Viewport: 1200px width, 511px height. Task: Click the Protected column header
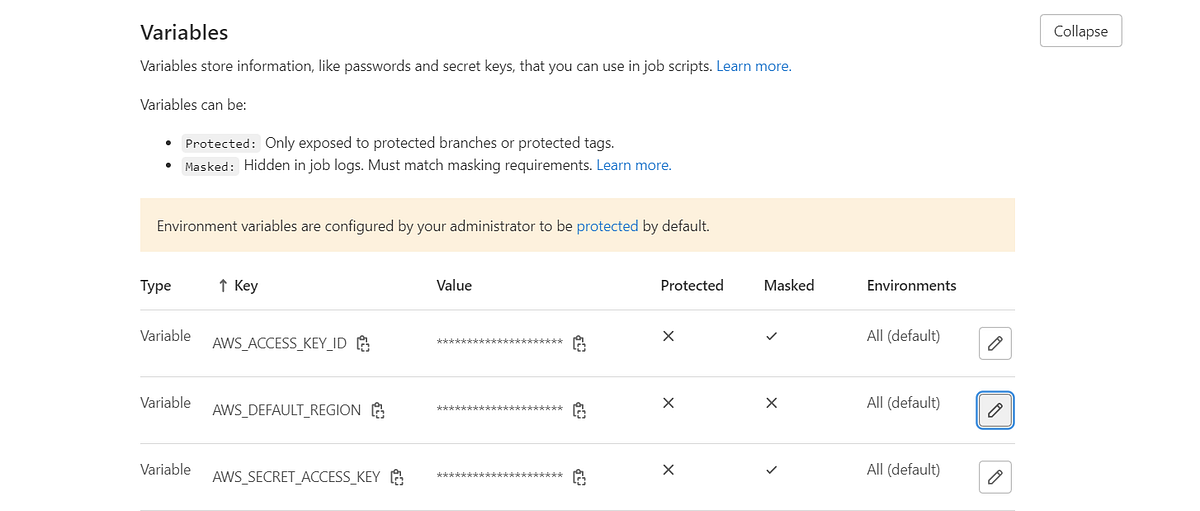(x=692, y=286)
